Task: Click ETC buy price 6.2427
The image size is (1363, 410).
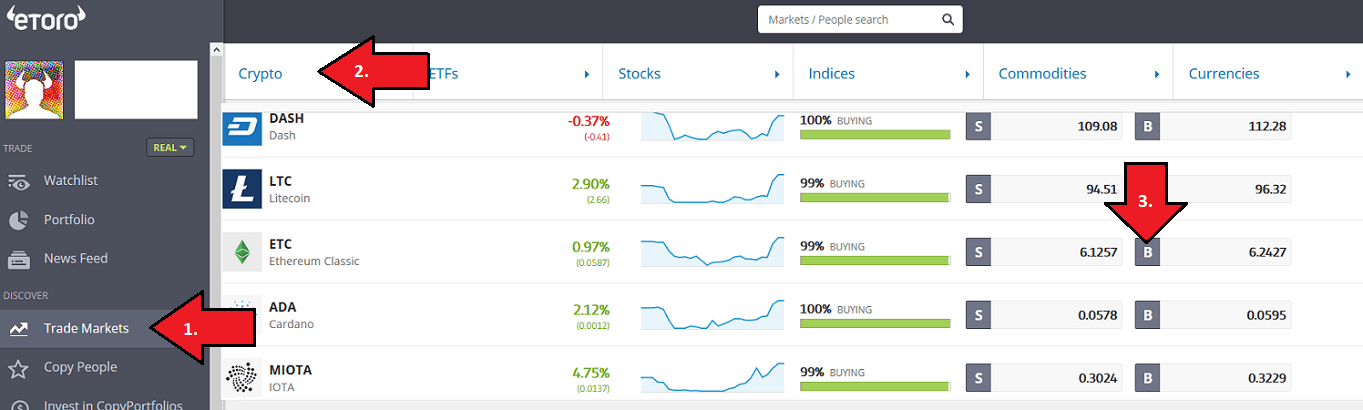Action: pos(1267,252)
